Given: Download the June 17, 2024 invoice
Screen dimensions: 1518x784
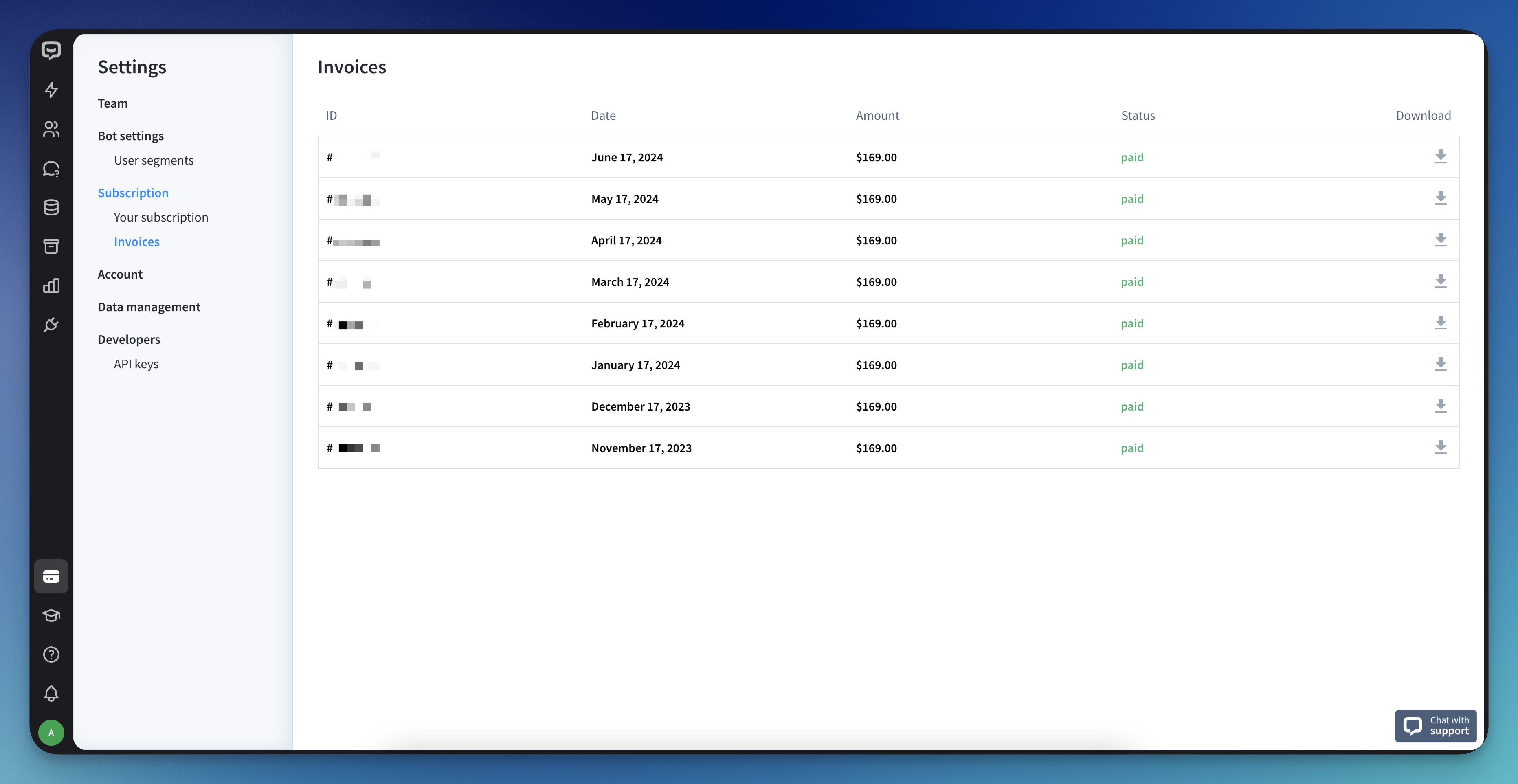Looking at the screenshot, I should 1441,156.
